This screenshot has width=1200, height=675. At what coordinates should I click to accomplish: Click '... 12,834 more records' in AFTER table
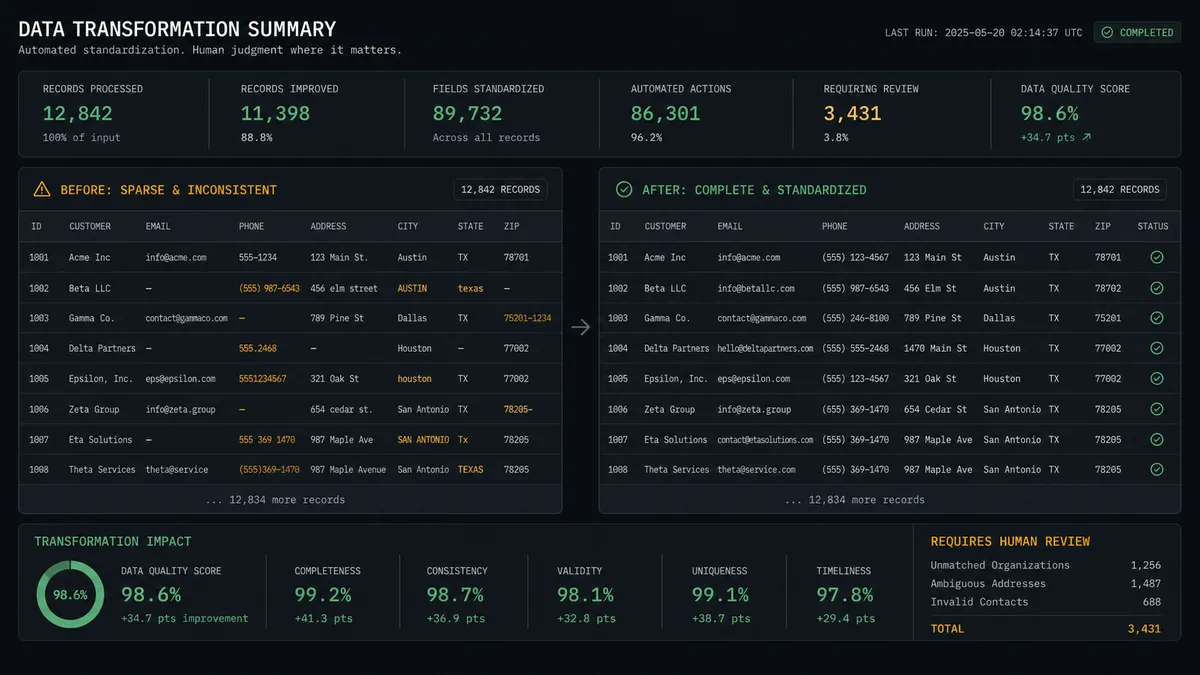pyautogui.click(x=855, y=499)
